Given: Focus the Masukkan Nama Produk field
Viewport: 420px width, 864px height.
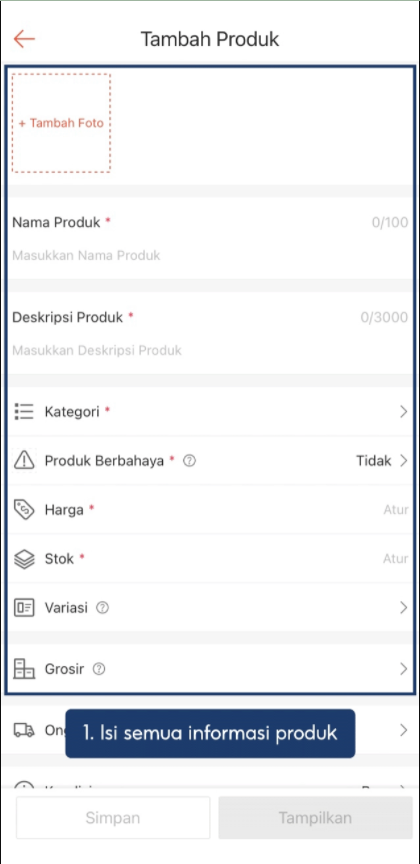Looking at the screenshot, I should pos(210,255).
